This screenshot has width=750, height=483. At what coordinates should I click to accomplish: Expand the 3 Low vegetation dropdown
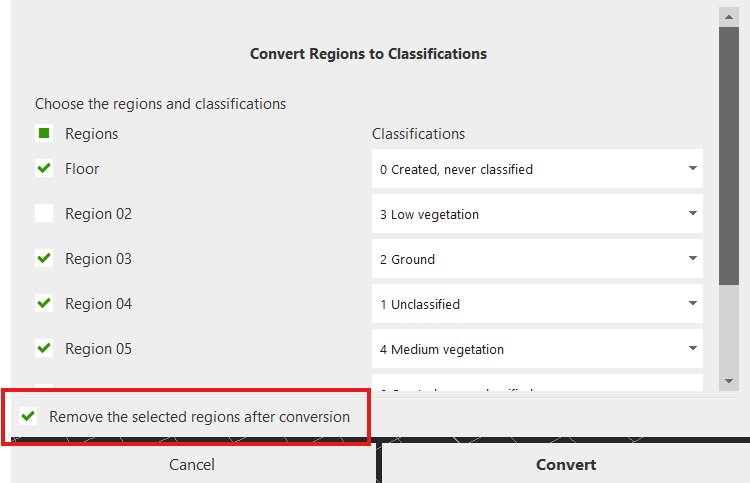[537, 214]
